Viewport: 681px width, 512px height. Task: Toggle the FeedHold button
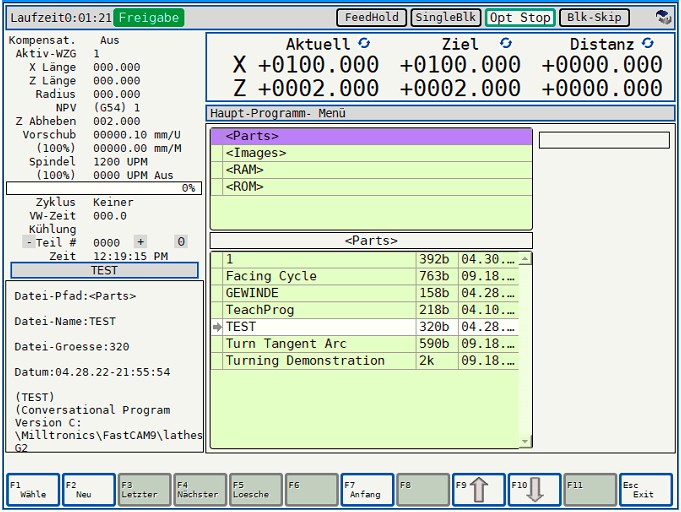(371, 17)
